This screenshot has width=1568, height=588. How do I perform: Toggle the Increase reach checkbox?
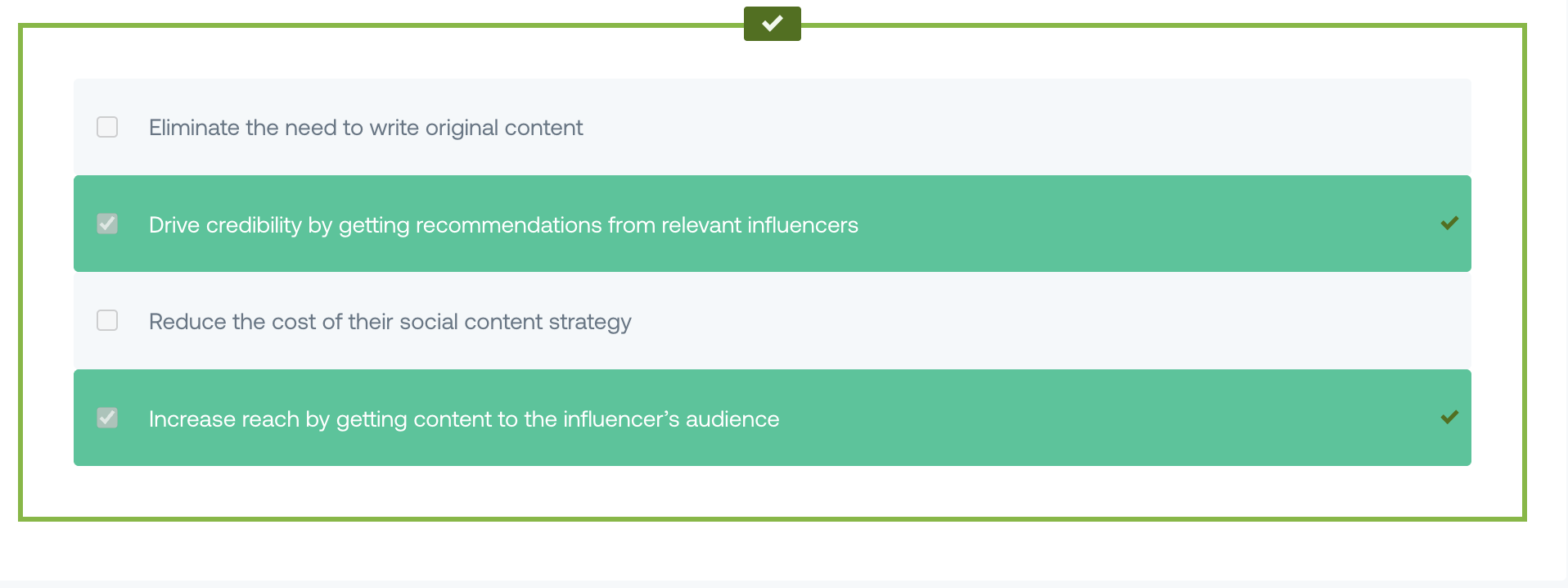[x=107, y=418]
